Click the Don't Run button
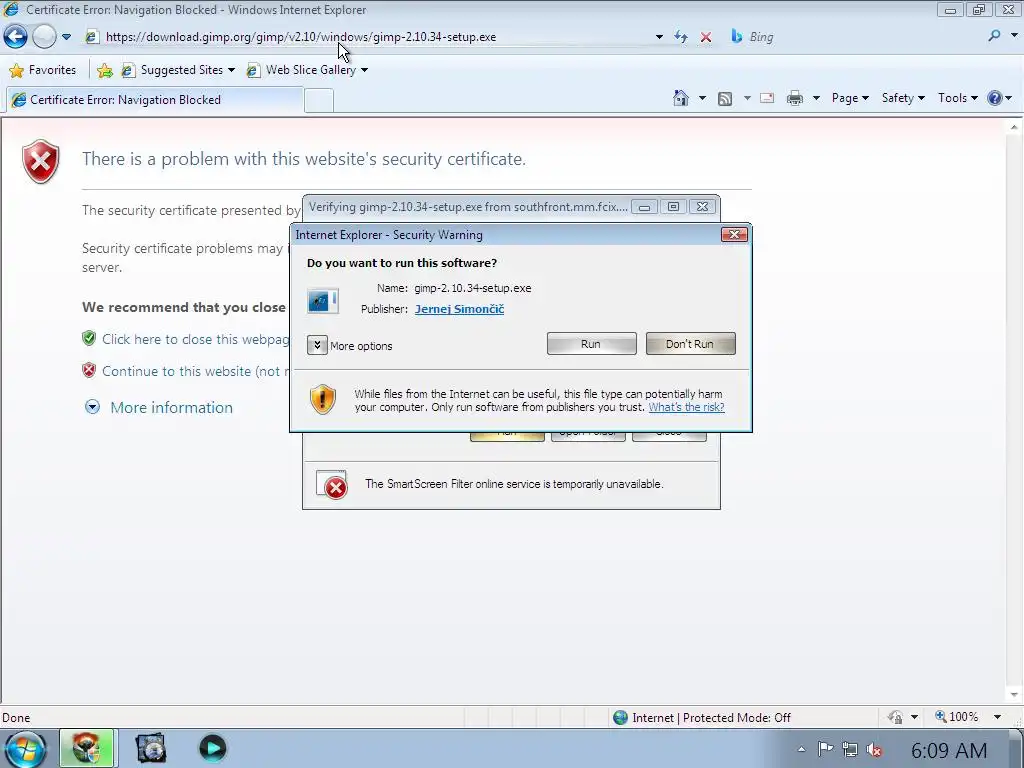Image resolution: width=1024 pixels, height=768 pixels. pyautogui.click(x=690, y=344)
